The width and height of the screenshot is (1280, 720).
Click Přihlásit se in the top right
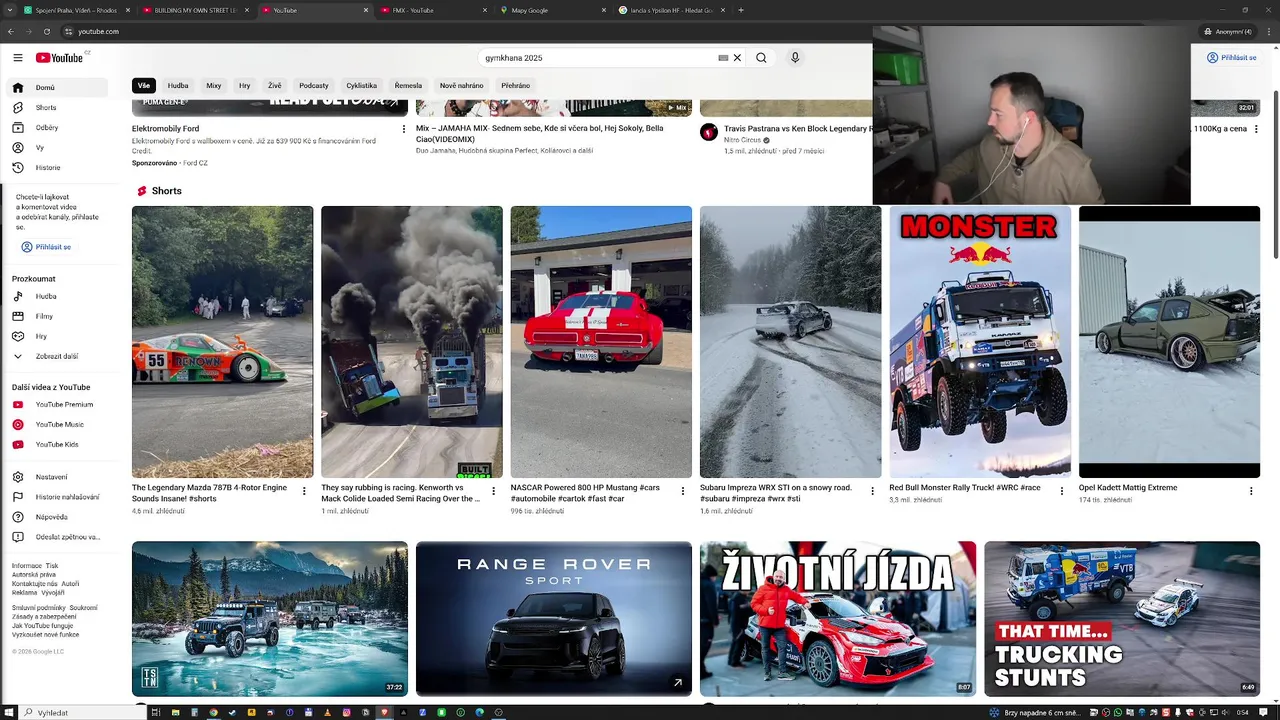[x=1231, y=58]
